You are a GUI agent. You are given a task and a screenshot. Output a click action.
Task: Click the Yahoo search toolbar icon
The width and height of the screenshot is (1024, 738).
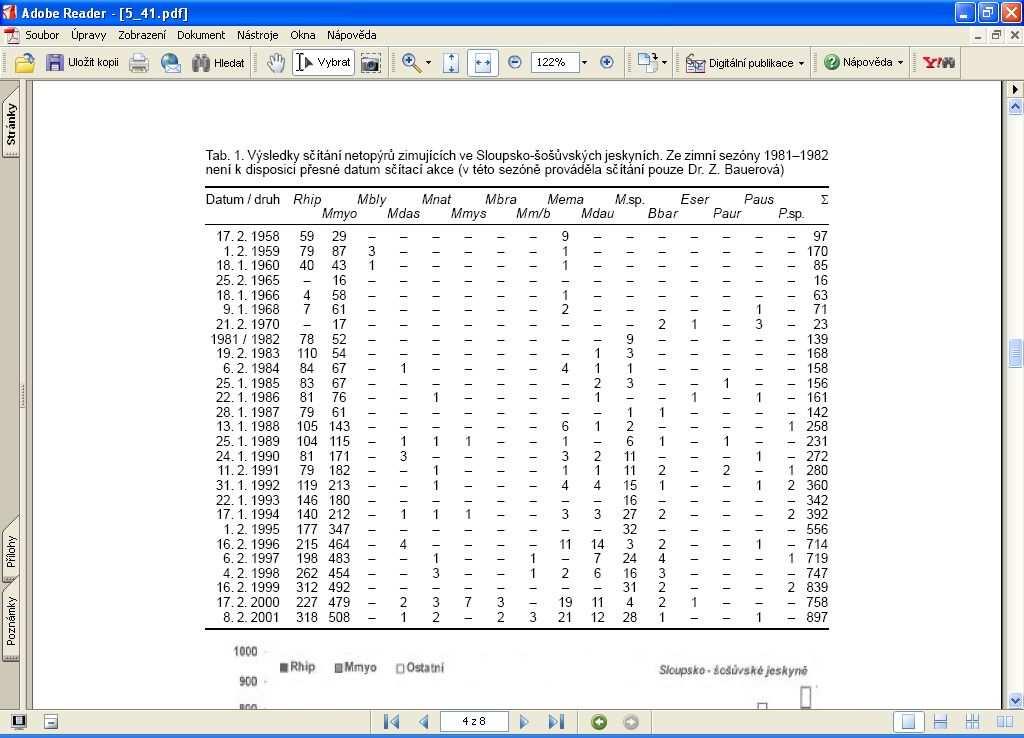pyautogui.click(x=938, y=63)
